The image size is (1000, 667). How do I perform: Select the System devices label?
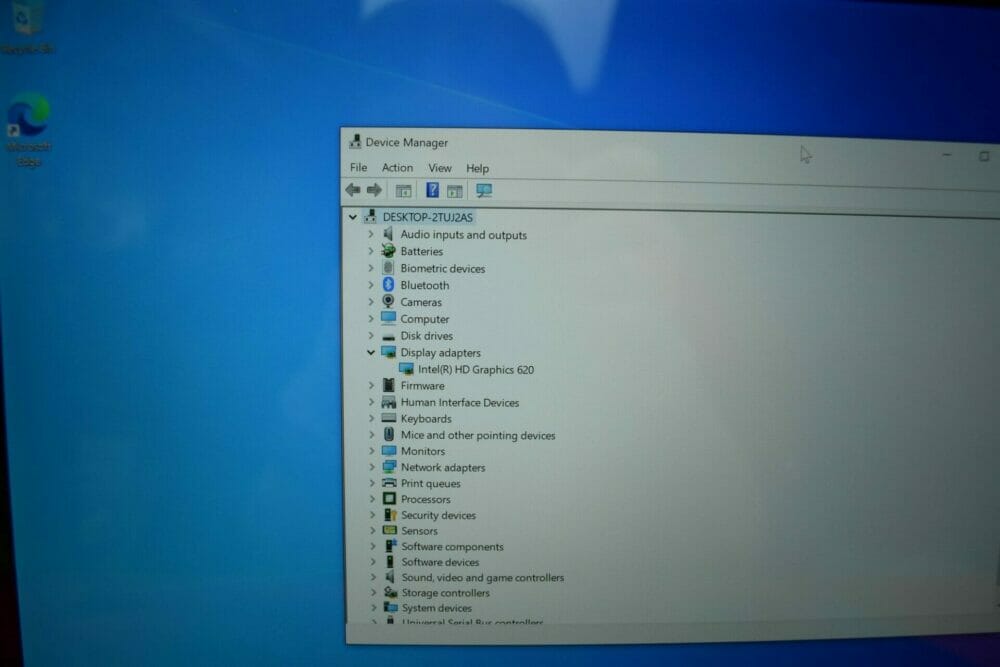coord(436,608)
